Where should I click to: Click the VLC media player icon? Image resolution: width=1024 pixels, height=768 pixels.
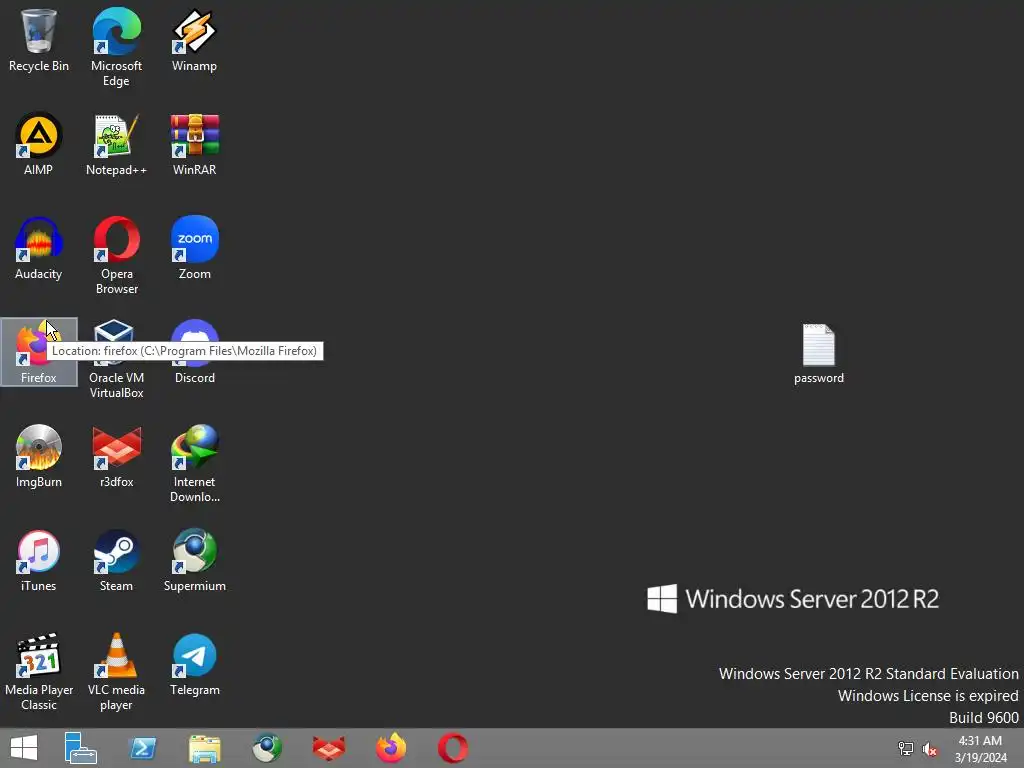coord(116,672)
